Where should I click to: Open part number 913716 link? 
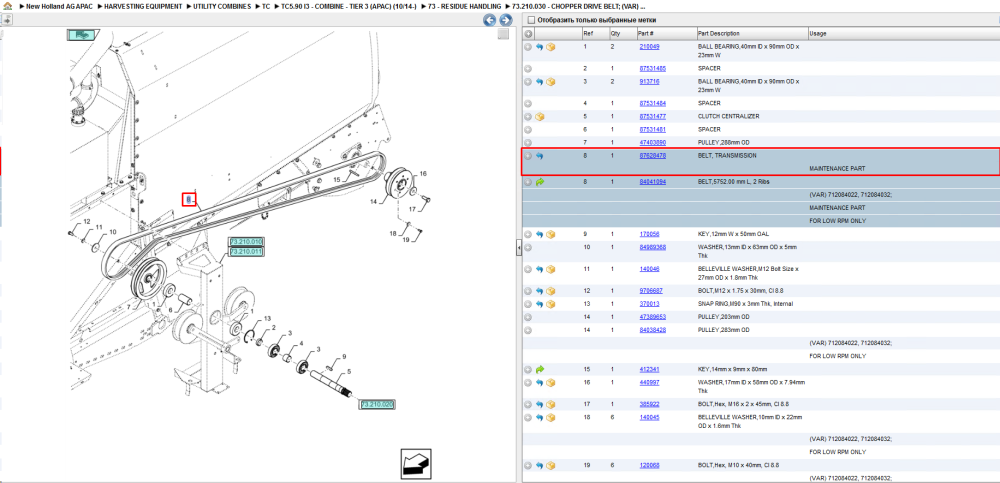tap(649, 82)
